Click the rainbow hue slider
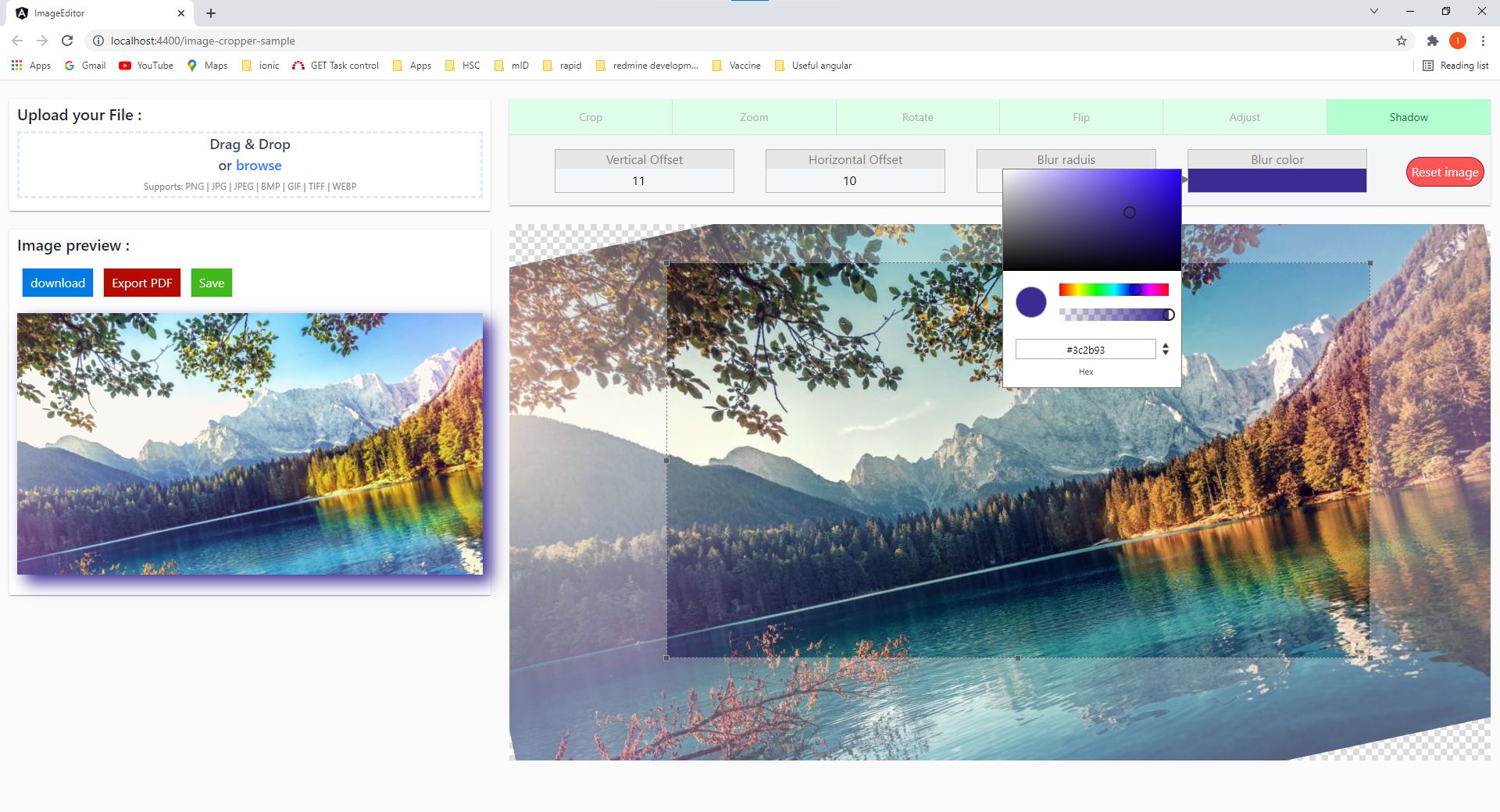The image size is (1500, 812). point(1113,290)
